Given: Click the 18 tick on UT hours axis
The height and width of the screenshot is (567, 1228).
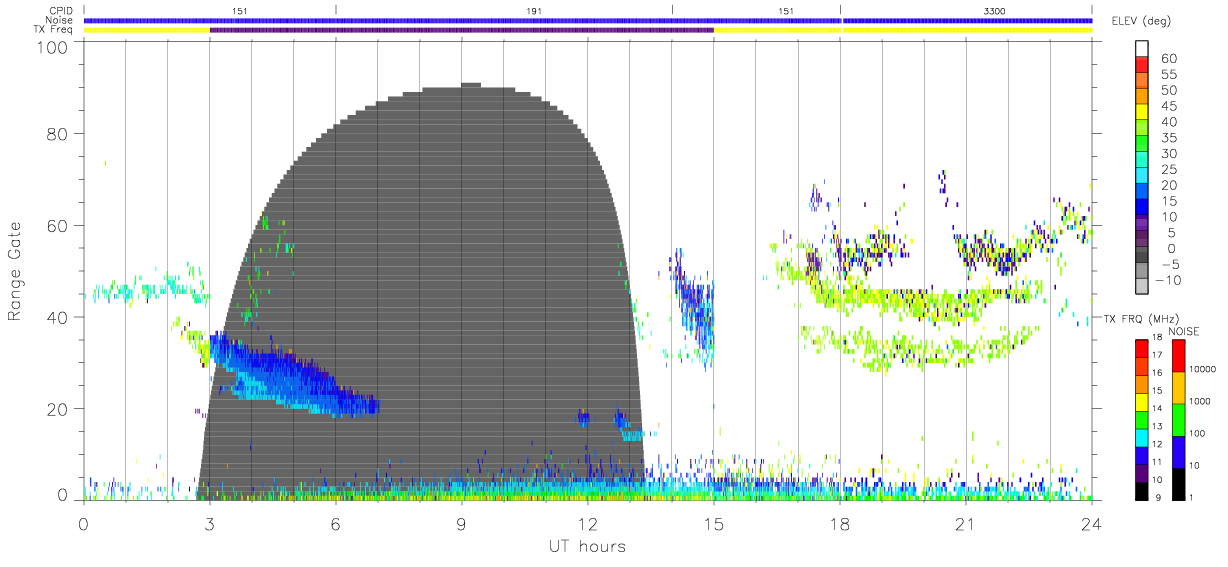Looking at the screenshot, I should click(x=840, y=524).
